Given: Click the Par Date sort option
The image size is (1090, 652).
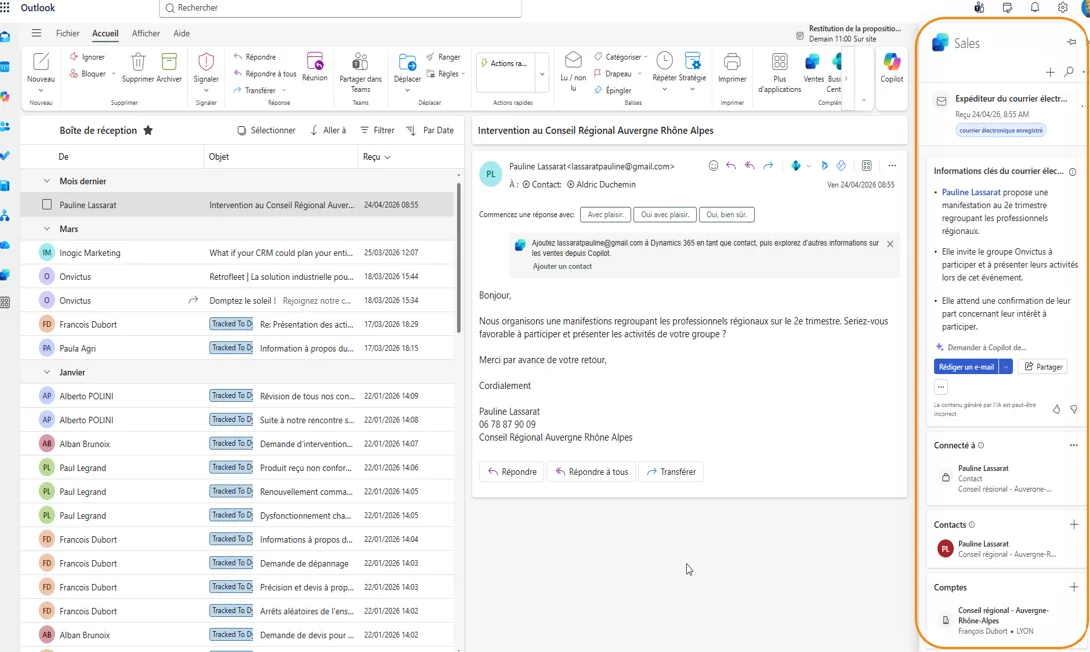Looking at the screenshot, I should point(430,130).
